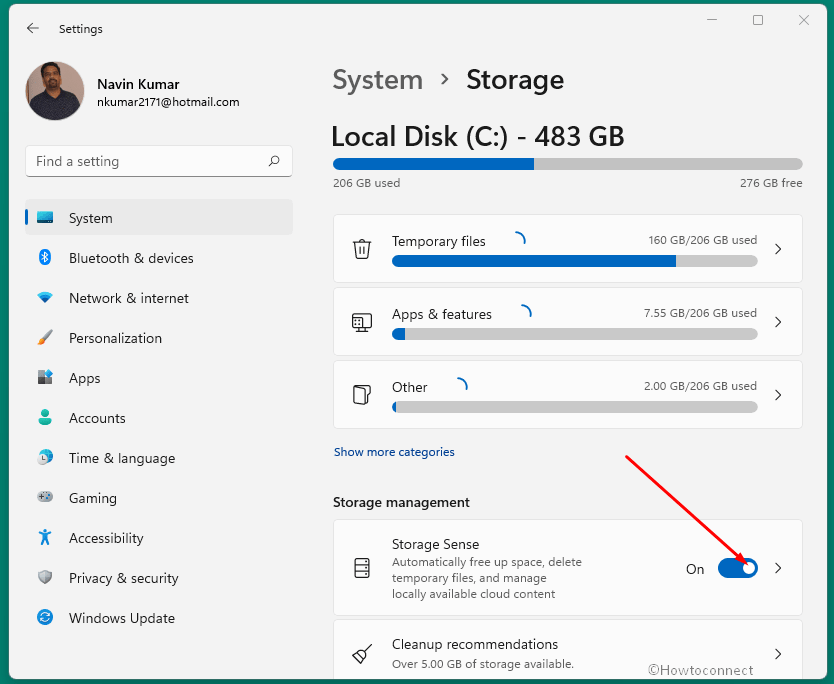The width and height of the screenshot is (834, 684).
Task: Select System in the sidebar
Action: (159, 217)
